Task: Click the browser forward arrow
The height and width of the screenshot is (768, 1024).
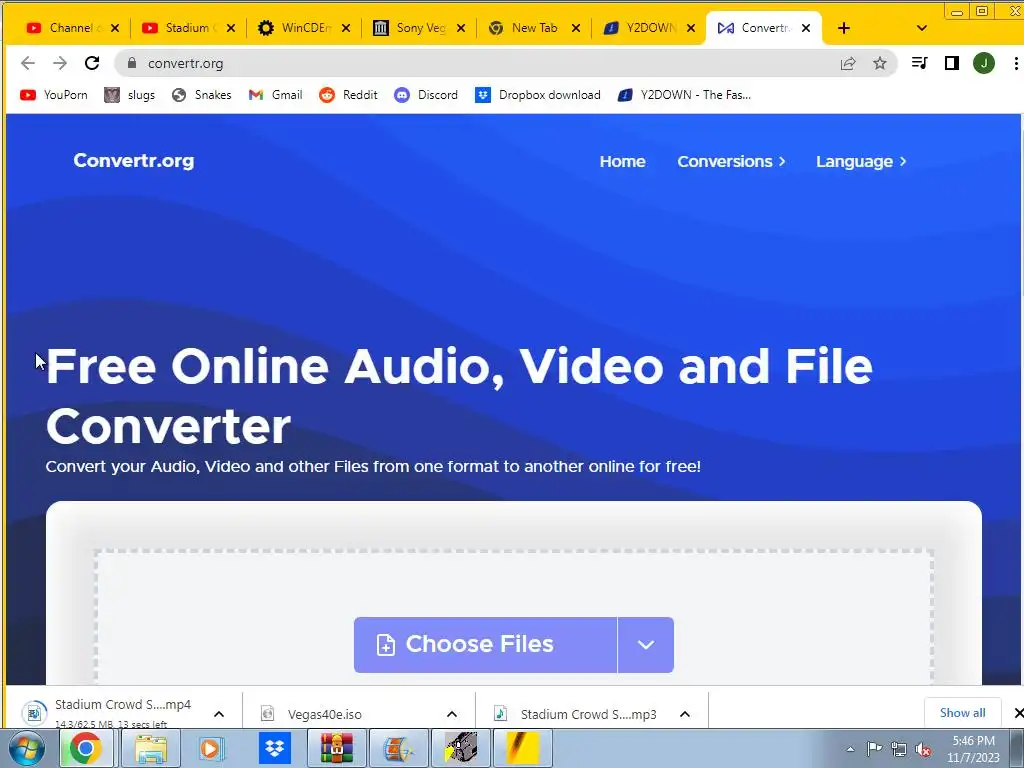Action: 59,63
